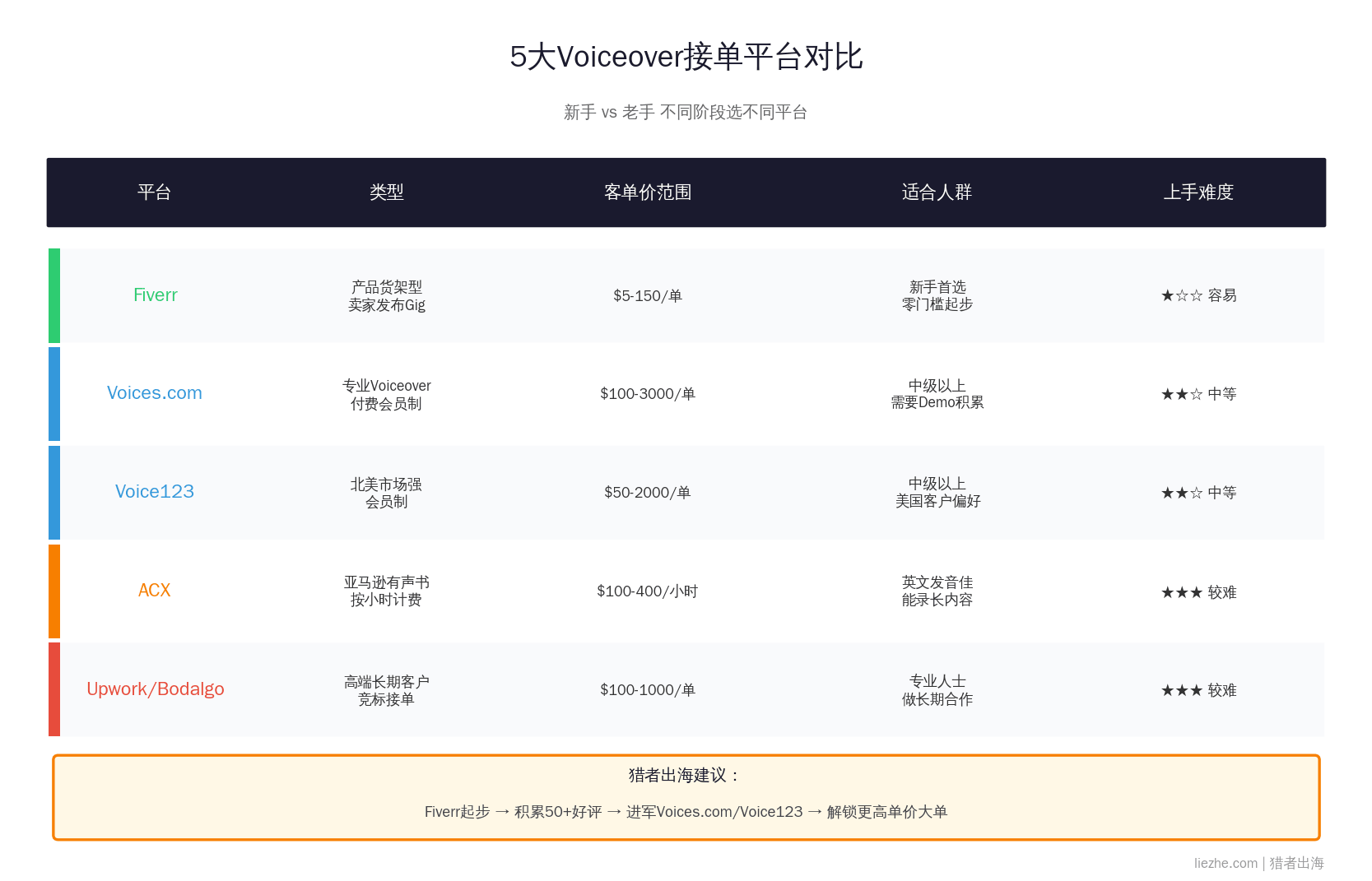Click the $50-2000/单 price cell

pos(648,493)
